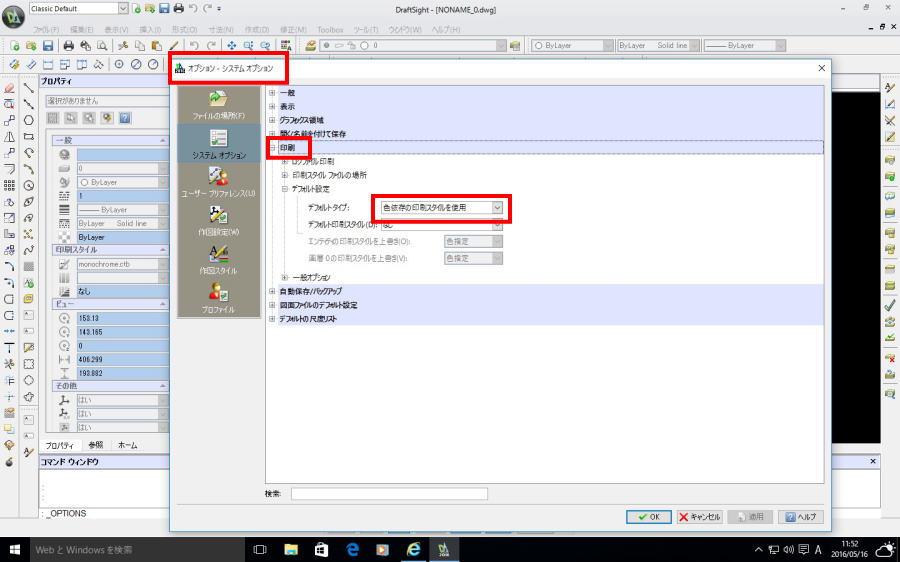
Task: Expand the 一般 tree node
Action: pyautogui.click(x=273, y=92)
